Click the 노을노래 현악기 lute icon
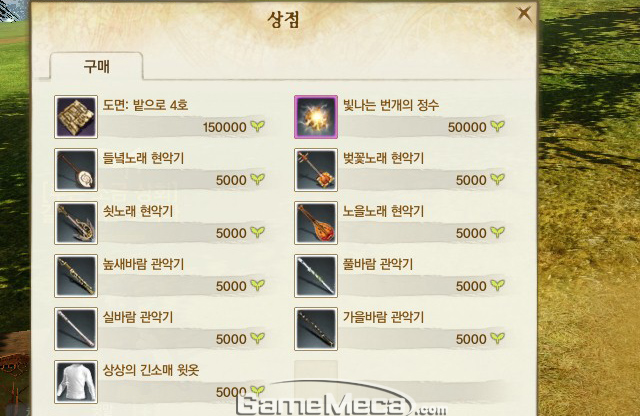 [x=316, y=223]
